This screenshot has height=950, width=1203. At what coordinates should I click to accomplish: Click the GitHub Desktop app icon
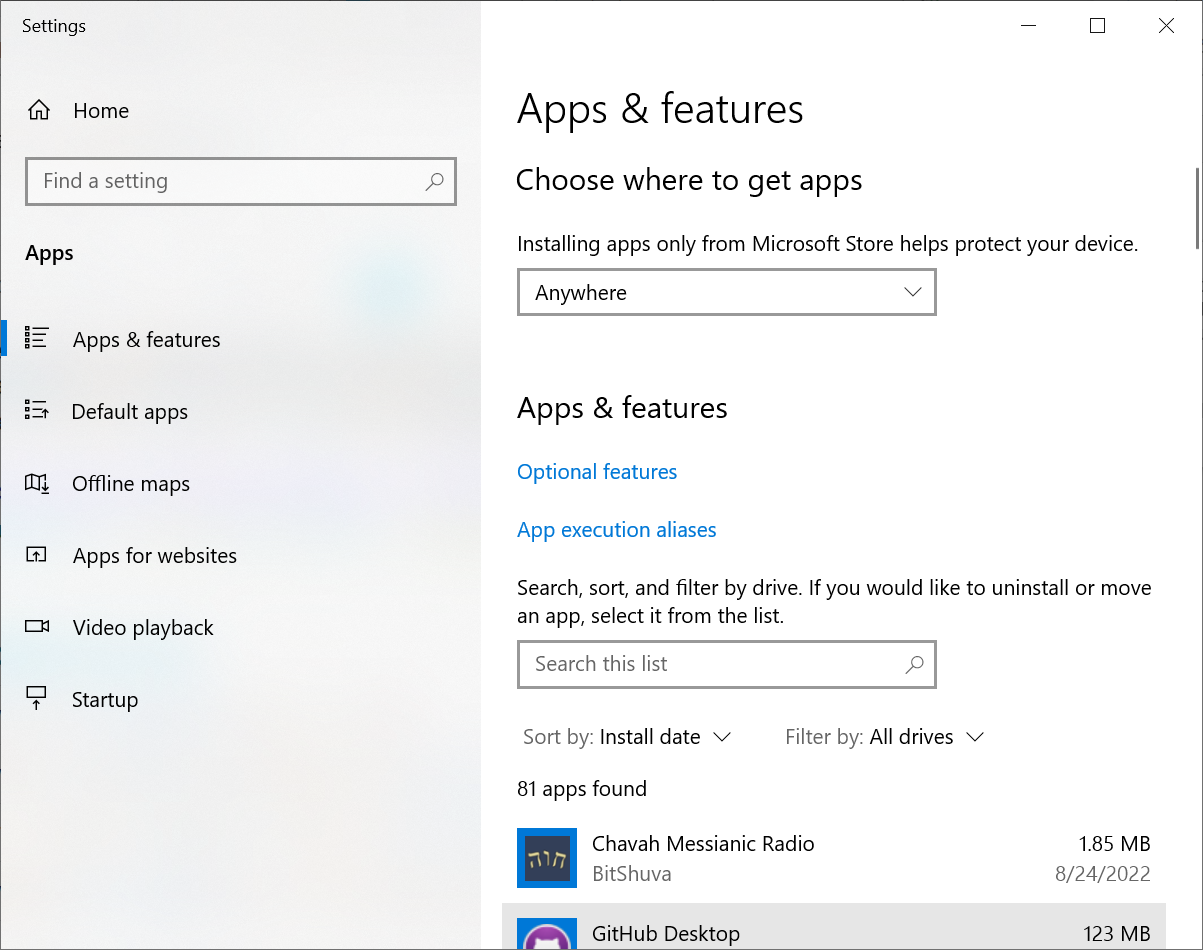547,934
